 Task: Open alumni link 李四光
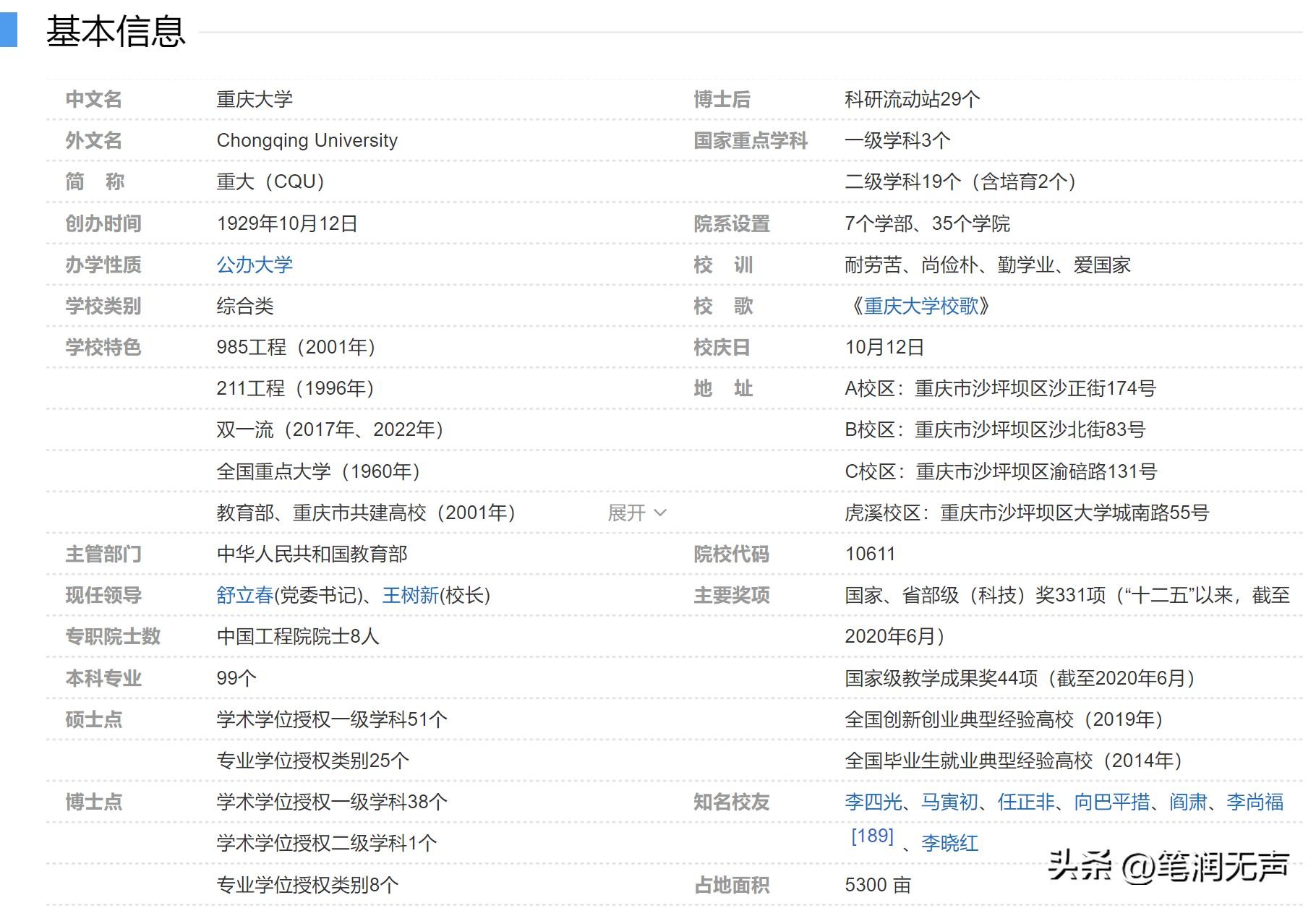click(873, 802)
